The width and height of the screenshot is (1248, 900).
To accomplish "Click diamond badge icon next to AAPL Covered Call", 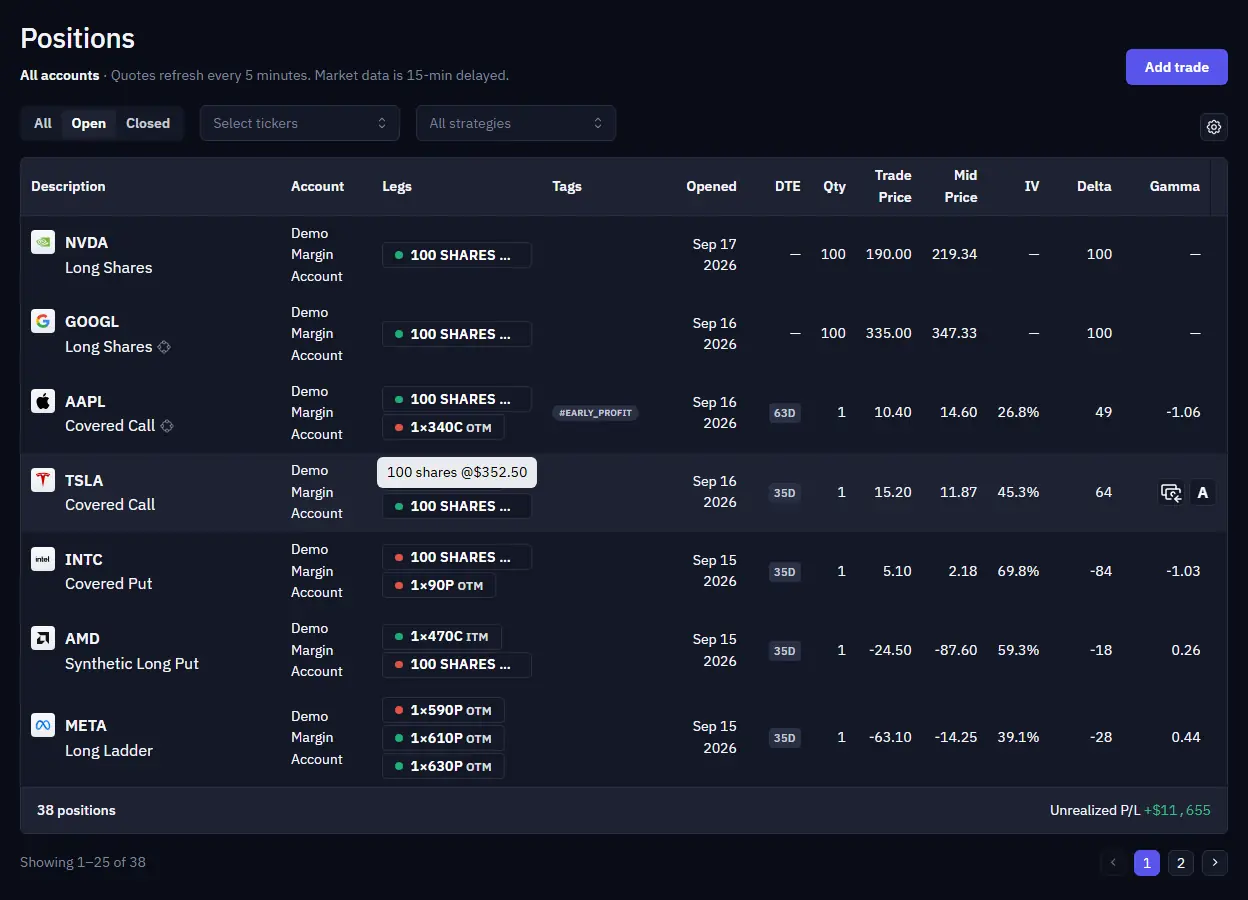I will (167, 426).
